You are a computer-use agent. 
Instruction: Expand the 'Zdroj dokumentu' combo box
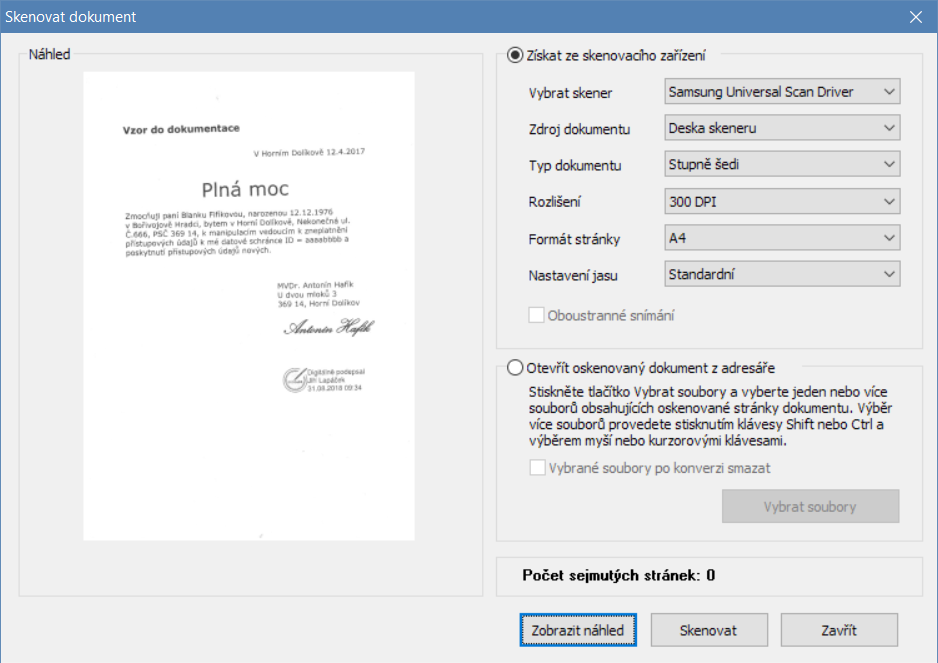point(782,128)
